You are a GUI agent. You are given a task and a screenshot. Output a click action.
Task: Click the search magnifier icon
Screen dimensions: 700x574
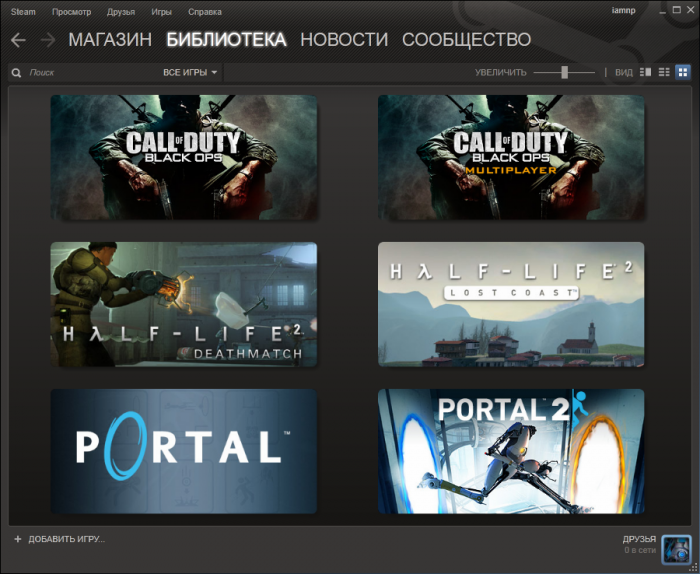click(17, 73)
